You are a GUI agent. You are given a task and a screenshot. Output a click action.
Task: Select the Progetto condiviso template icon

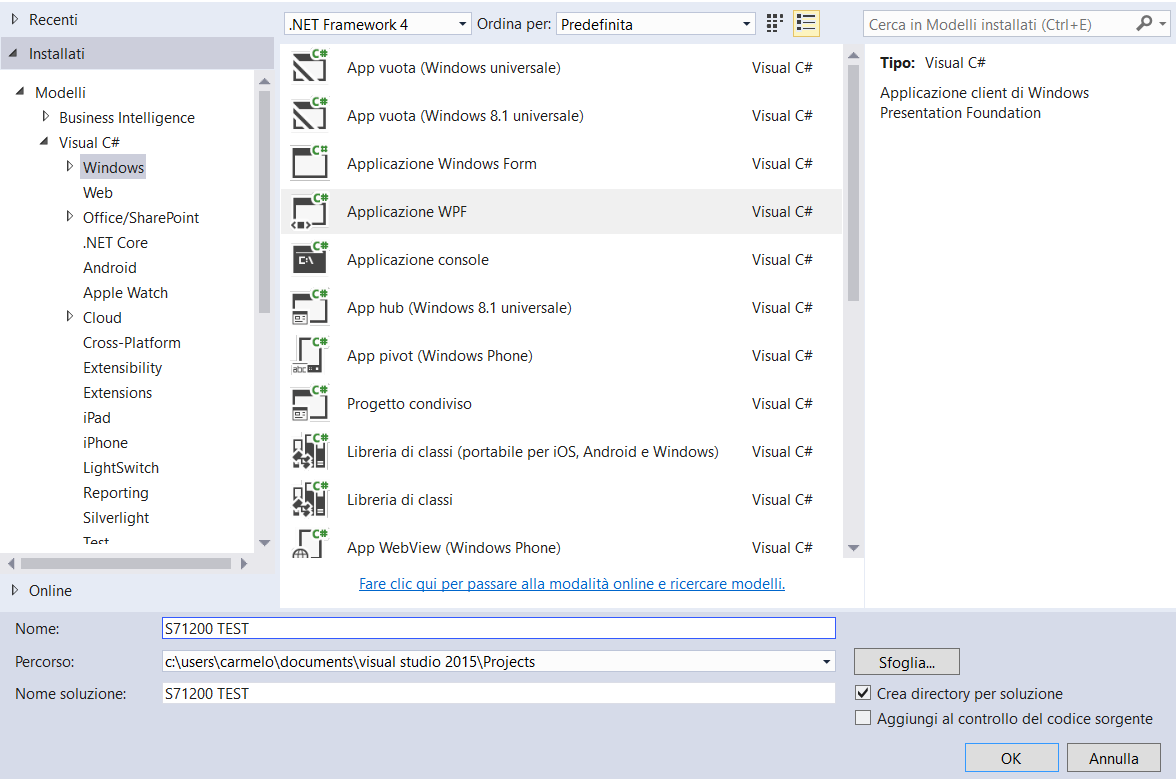click(310, 403)
